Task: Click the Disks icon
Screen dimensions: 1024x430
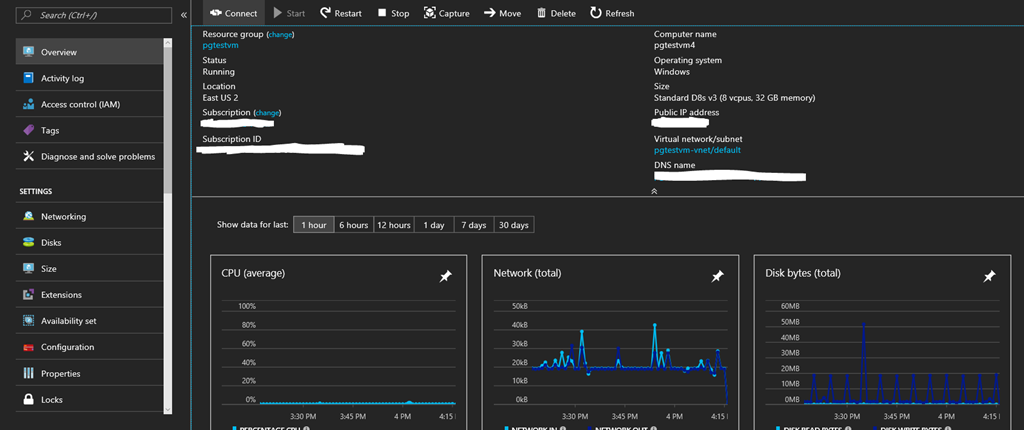Action: (x=28, y=242)
